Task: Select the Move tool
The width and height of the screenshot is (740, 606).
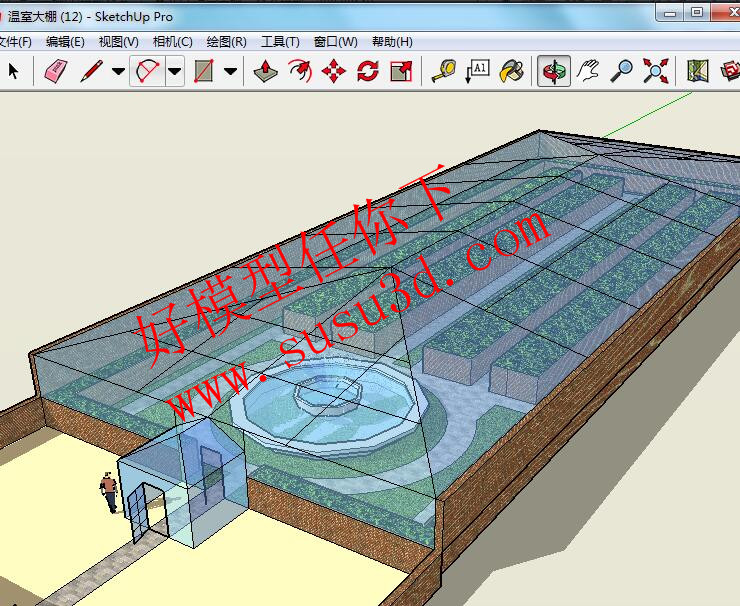Action: 334,71
